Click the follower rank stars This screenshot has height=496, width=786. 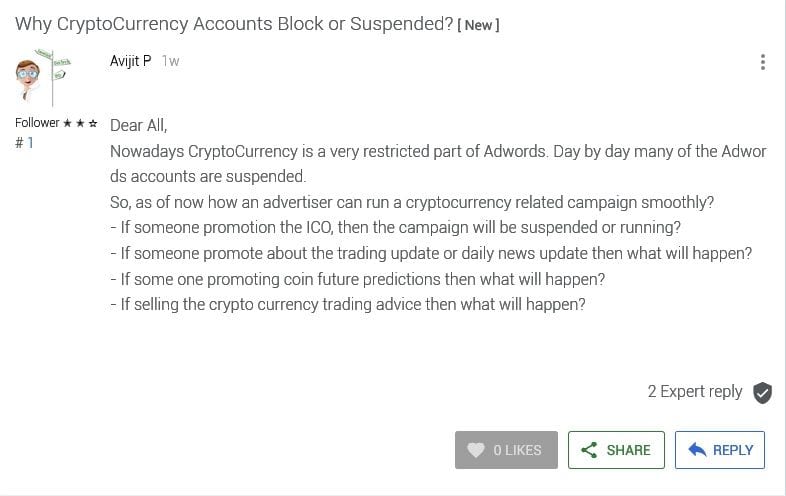pyautogui.click(x=80, y=123)
